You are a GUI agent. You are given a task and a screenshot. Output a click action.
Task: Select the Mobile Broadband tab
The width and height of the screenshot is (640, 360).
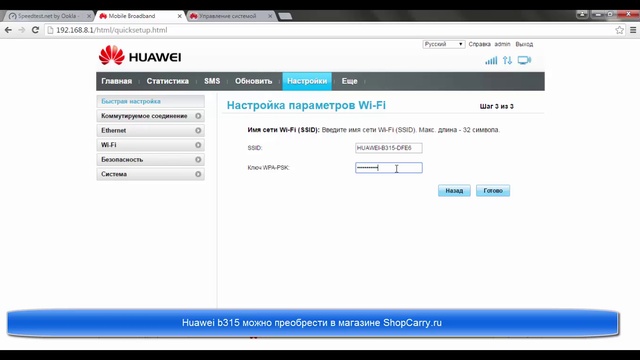[139, 16]
